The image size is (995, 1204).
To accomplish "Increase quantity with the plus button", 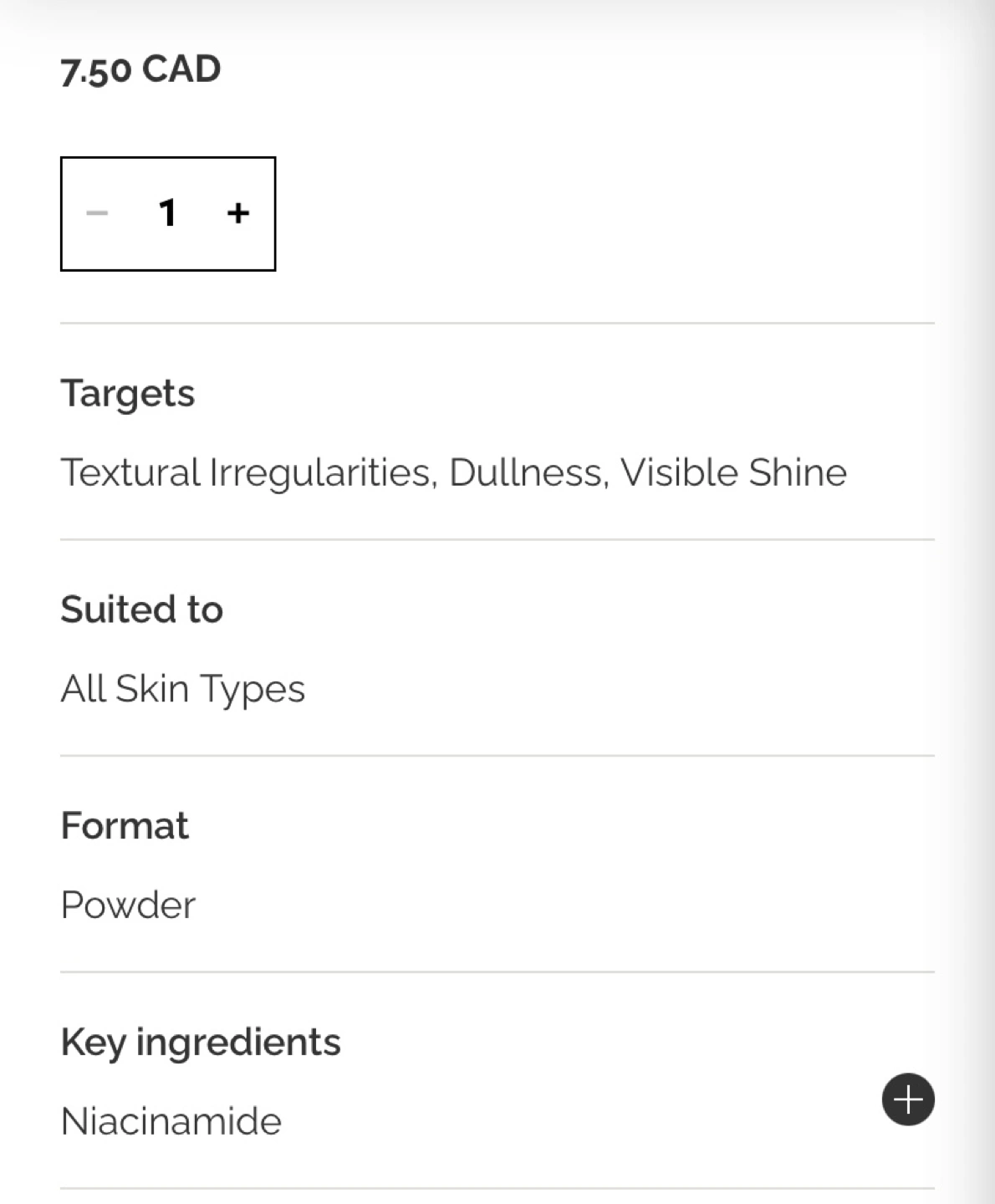I will (x=237, y=213).
